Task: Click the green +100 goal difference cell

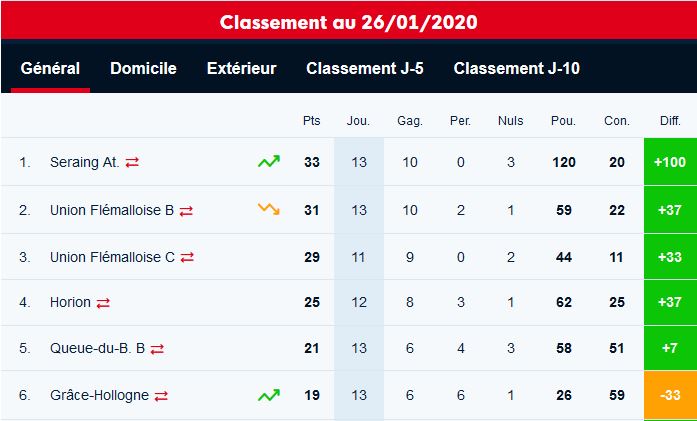Action: [x=670, y=162]
